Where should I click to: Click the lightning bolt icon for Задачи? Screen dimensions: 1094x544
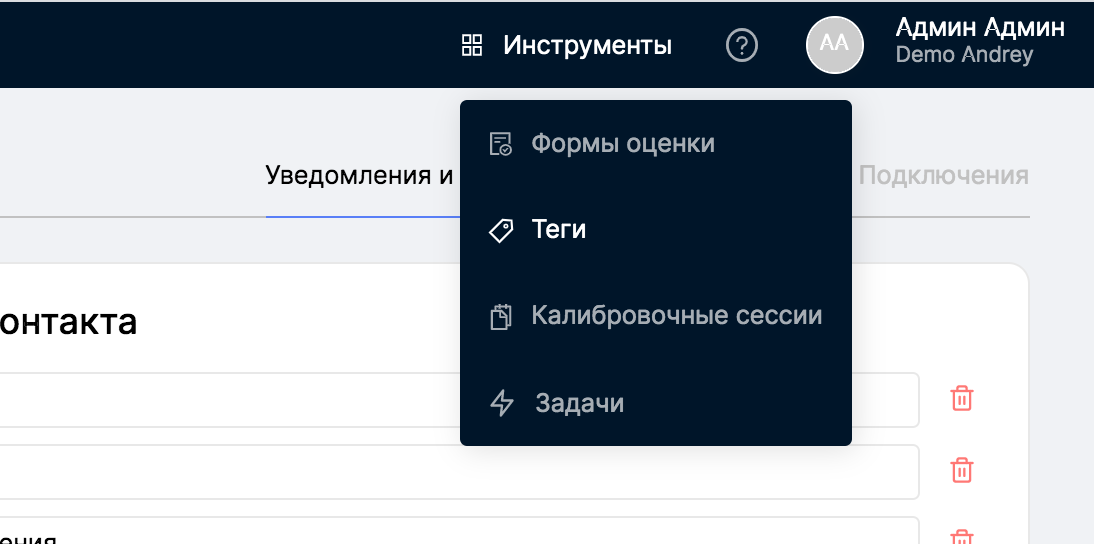(x=502, y=404)
